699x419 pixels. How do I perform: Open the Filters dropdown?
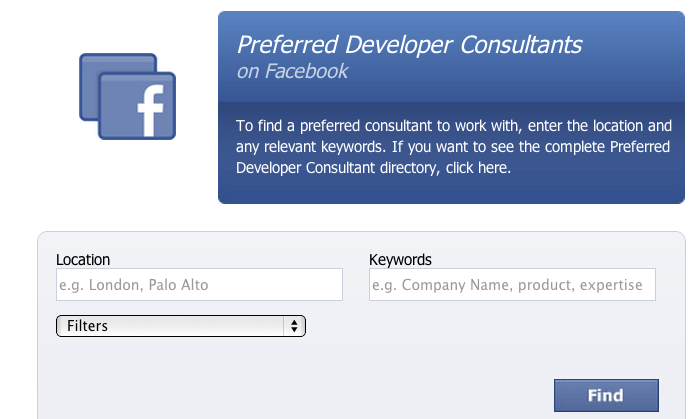[180, 326]
